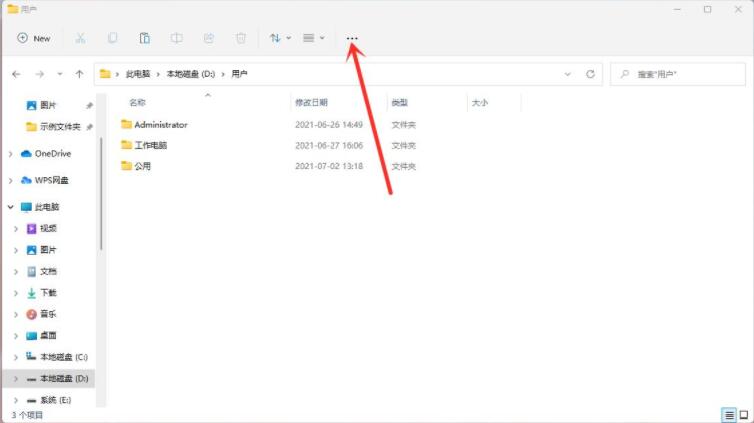The width and height of the screenshot is (754, 423).
Task: Open the View layout dropdown
Action: point(314,38)
